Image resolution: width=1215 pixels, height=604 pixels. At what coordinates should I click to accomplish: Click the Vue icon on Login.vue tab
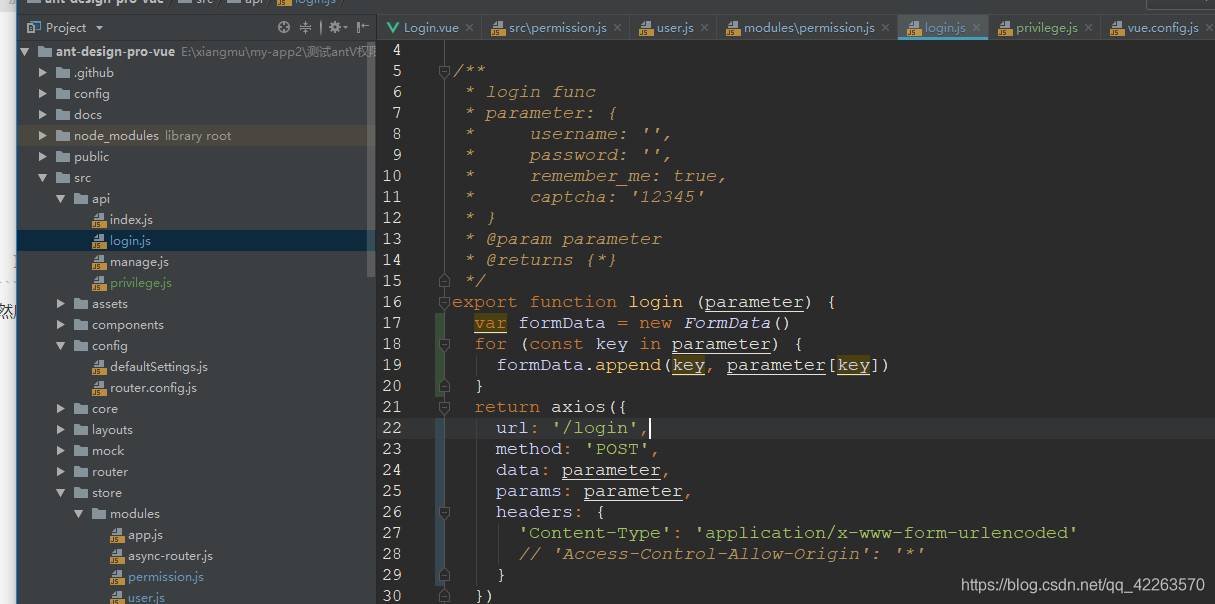[x=394, y=28]
